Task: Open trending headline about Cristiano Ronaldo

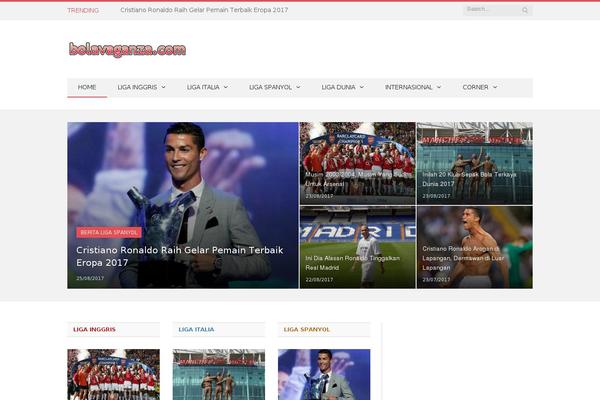Action: coord(204,10)
